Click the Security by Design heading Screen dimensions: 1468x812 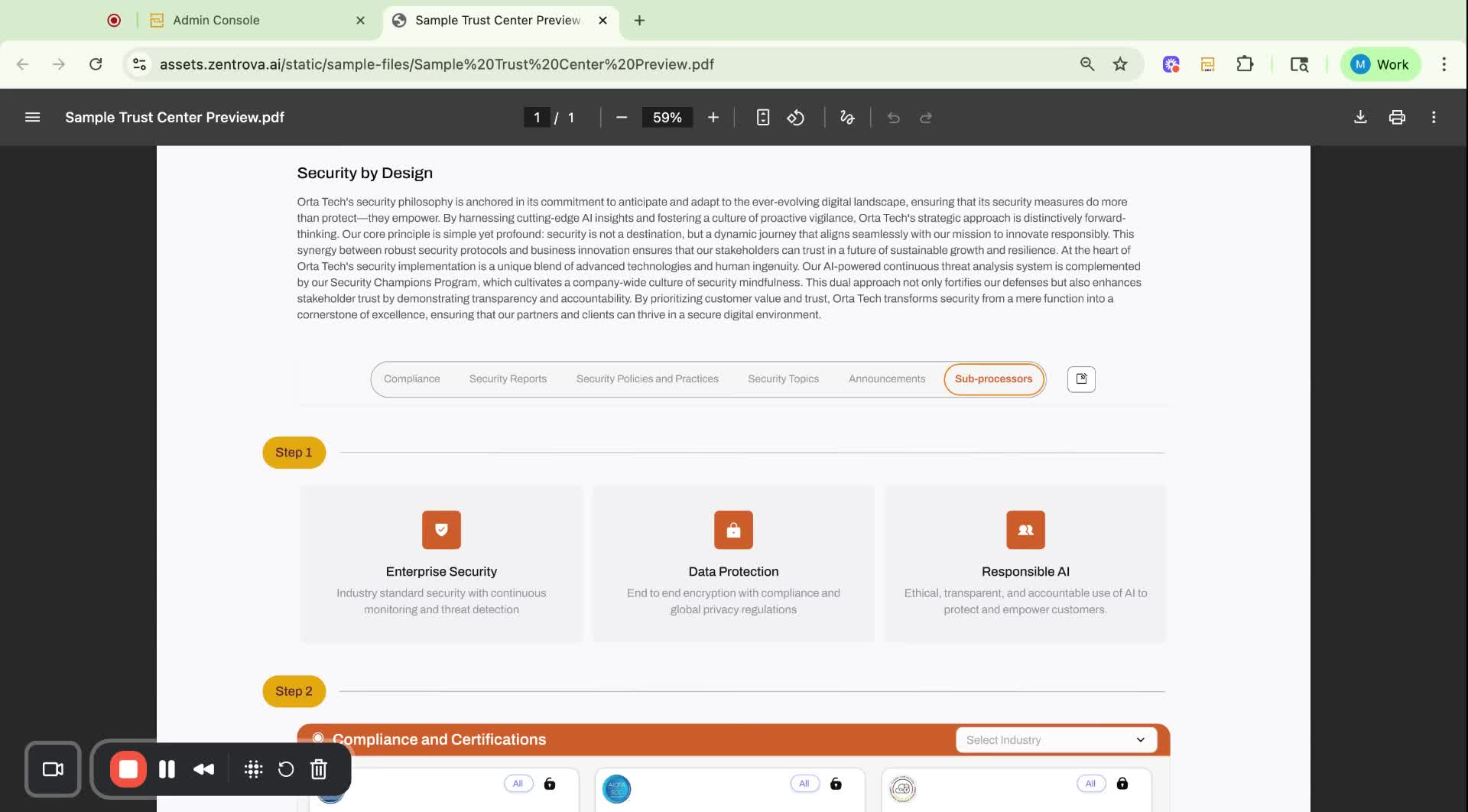click(x=365, y=173)
